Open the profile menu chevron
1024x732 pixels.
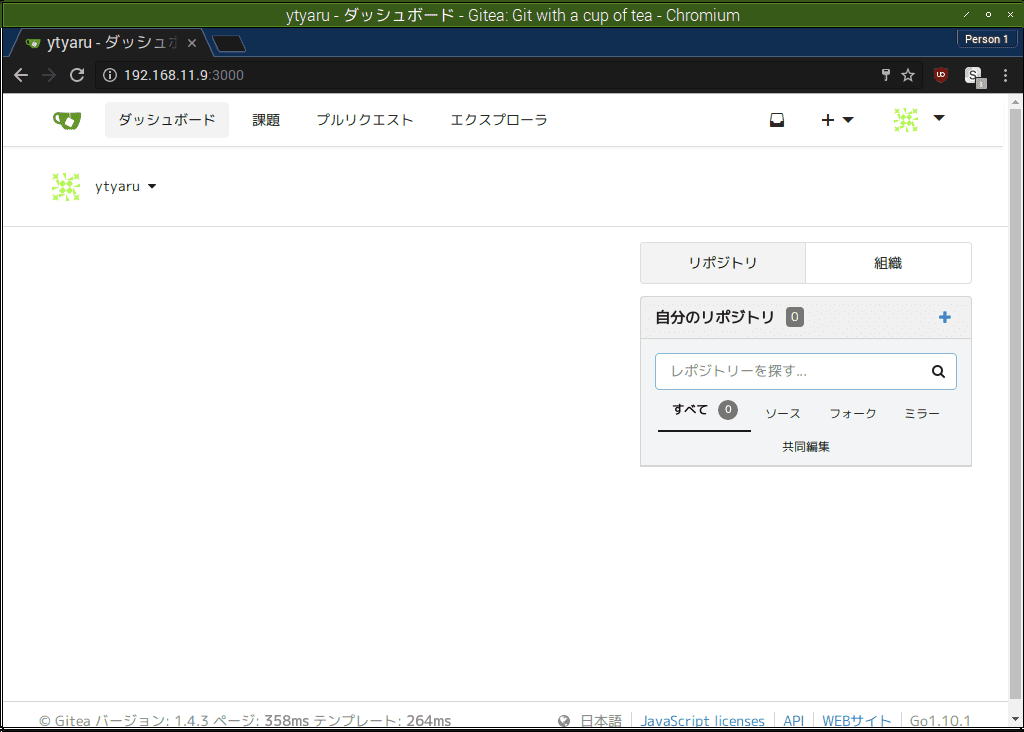click(x=939, y=119)
